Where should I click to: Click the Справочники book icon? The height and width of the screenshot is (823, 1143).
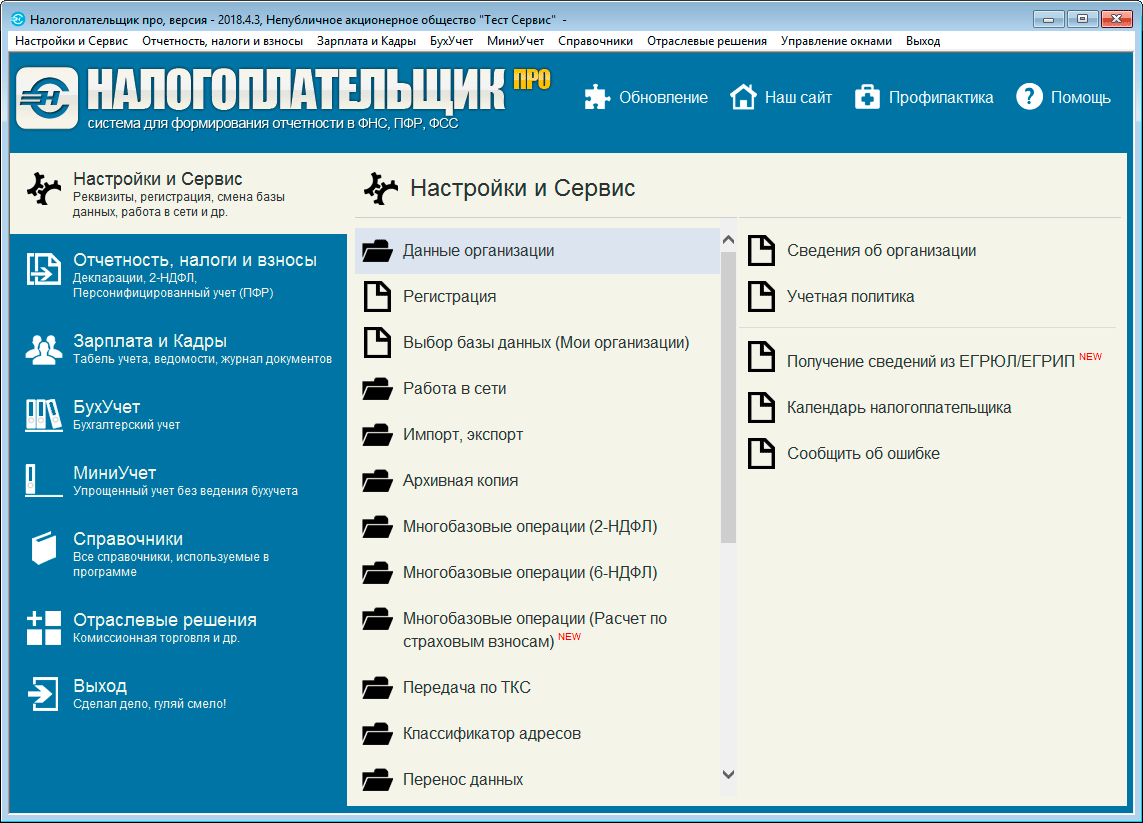[x=44, y=548]
